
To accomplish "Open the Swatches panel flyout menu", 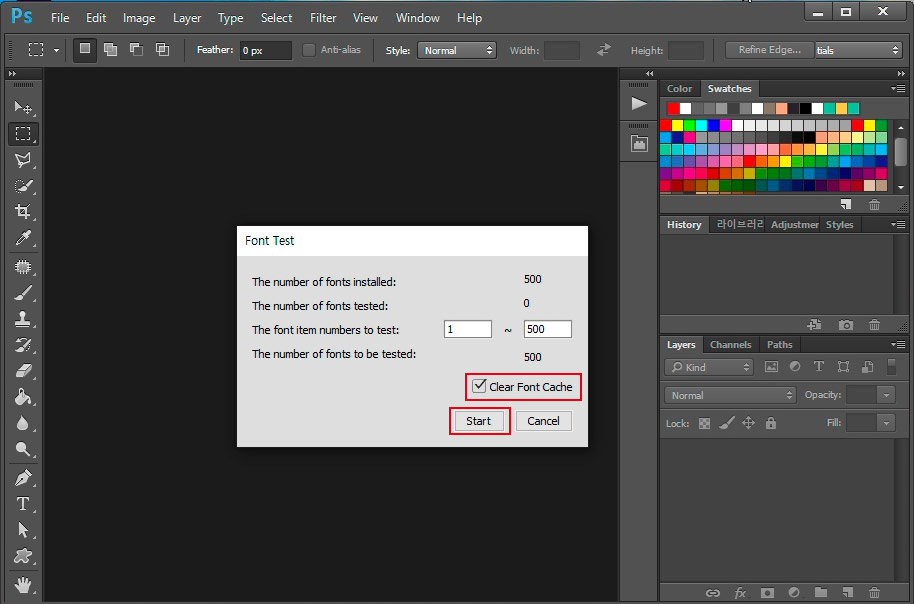I will (898, 89).
